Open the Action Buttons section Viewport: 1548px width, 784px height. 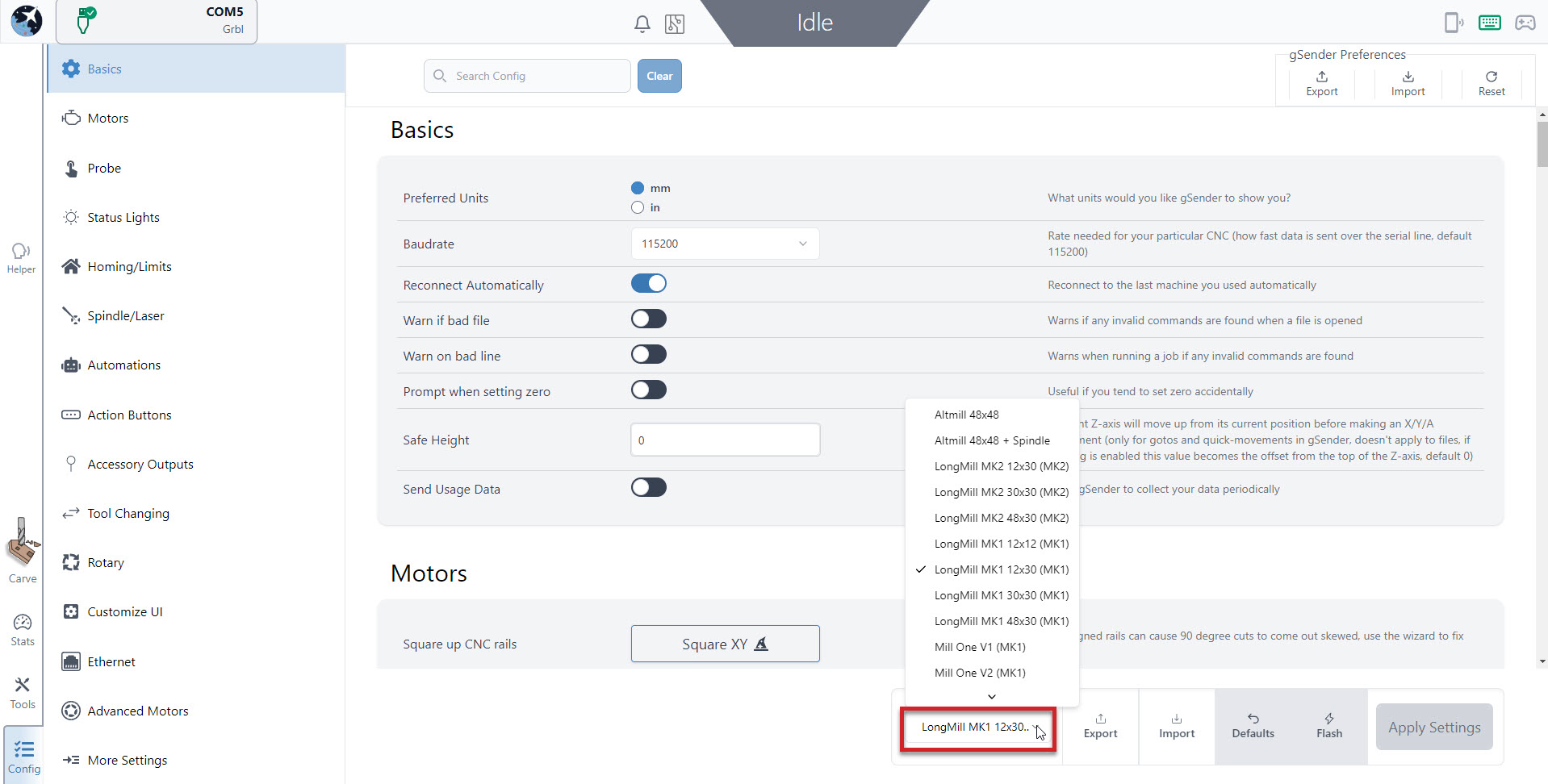coord(197,415)
